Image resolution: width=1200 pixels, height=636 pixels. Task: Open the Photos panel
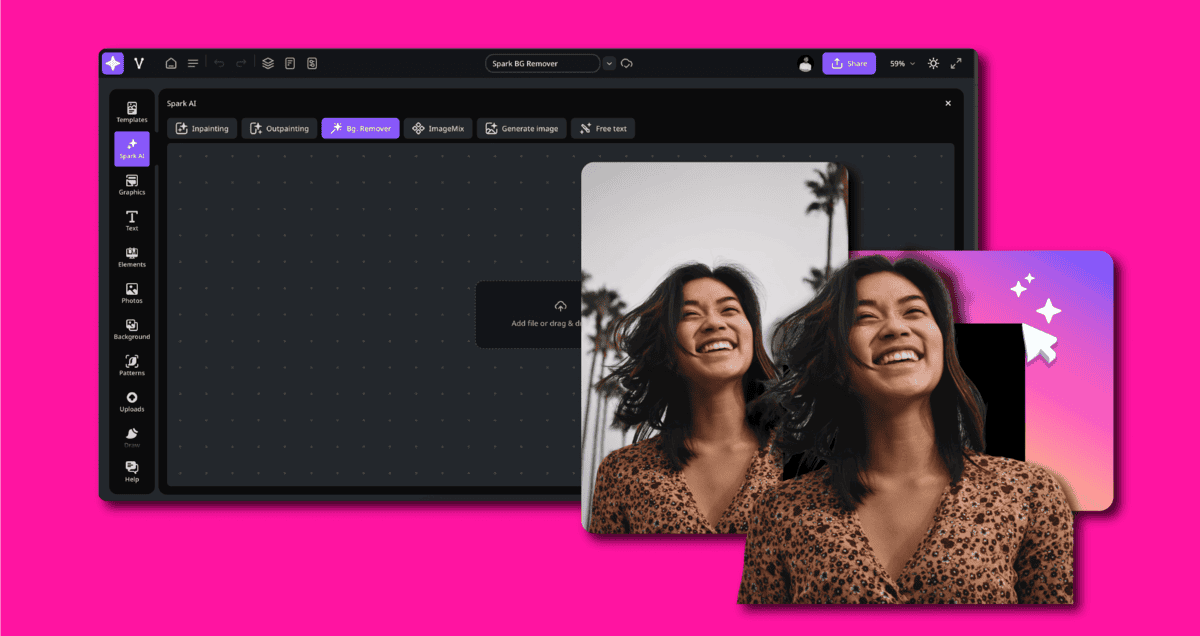(131, 293)
